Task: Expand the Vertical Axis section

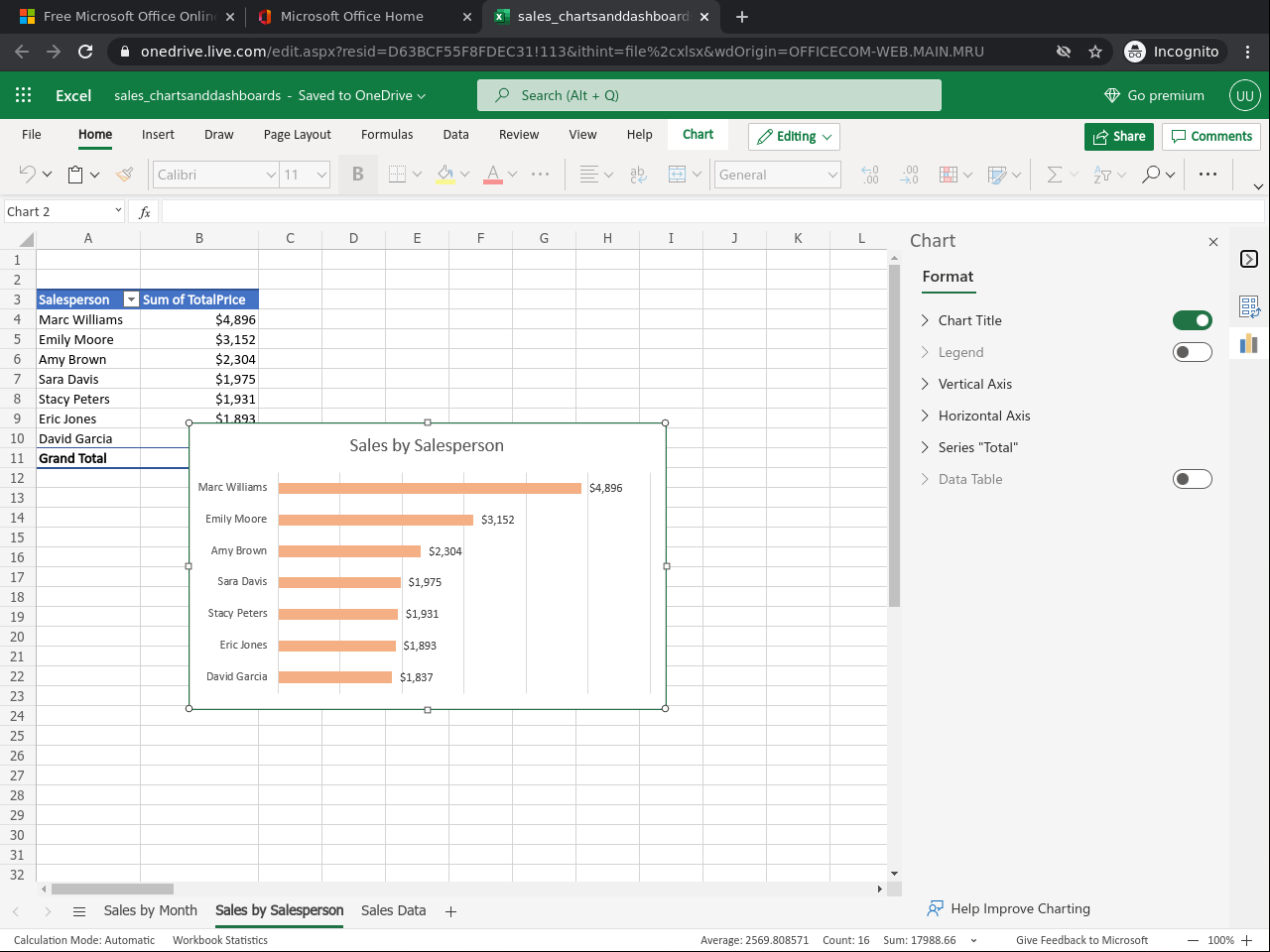Action: [974, 384]
